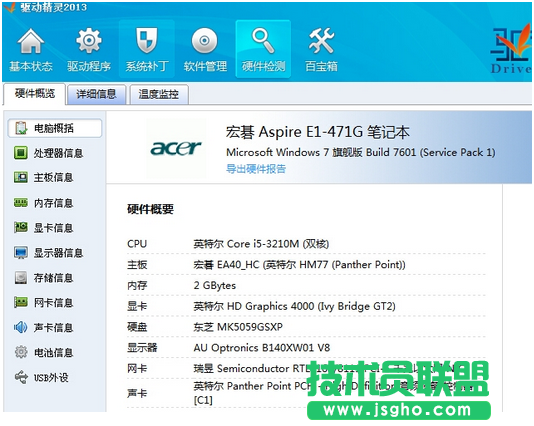The height and width of the screenshot is (426, 534).
Task: Open the 软件管理 disc icon
Action: pos(205,41)
